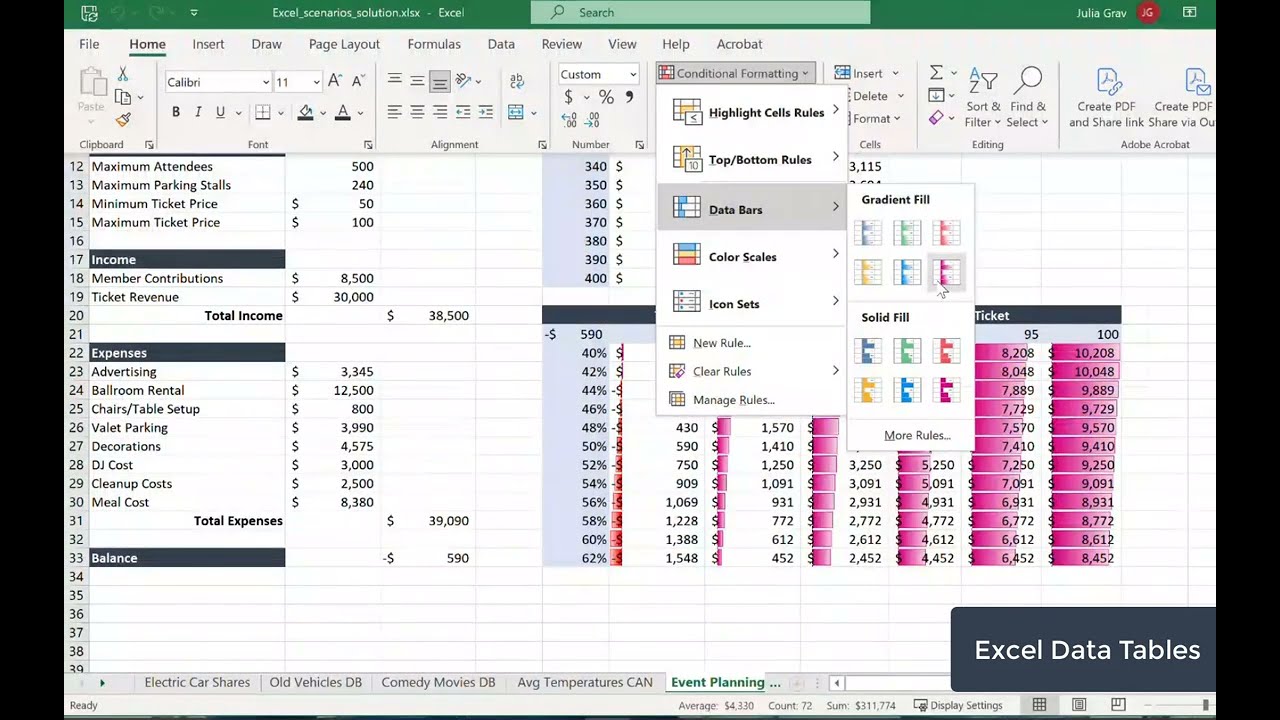Click Manage Rules... in the menu

click(x=733, y=400)
